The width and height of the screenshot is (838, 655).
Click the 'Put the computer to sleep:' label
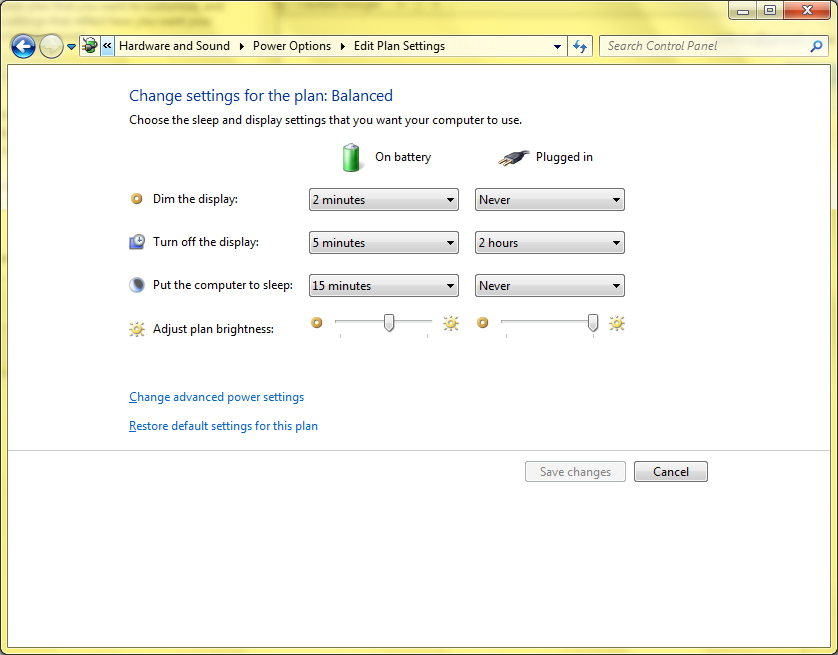pyautogui.click(x=223, y=285)
